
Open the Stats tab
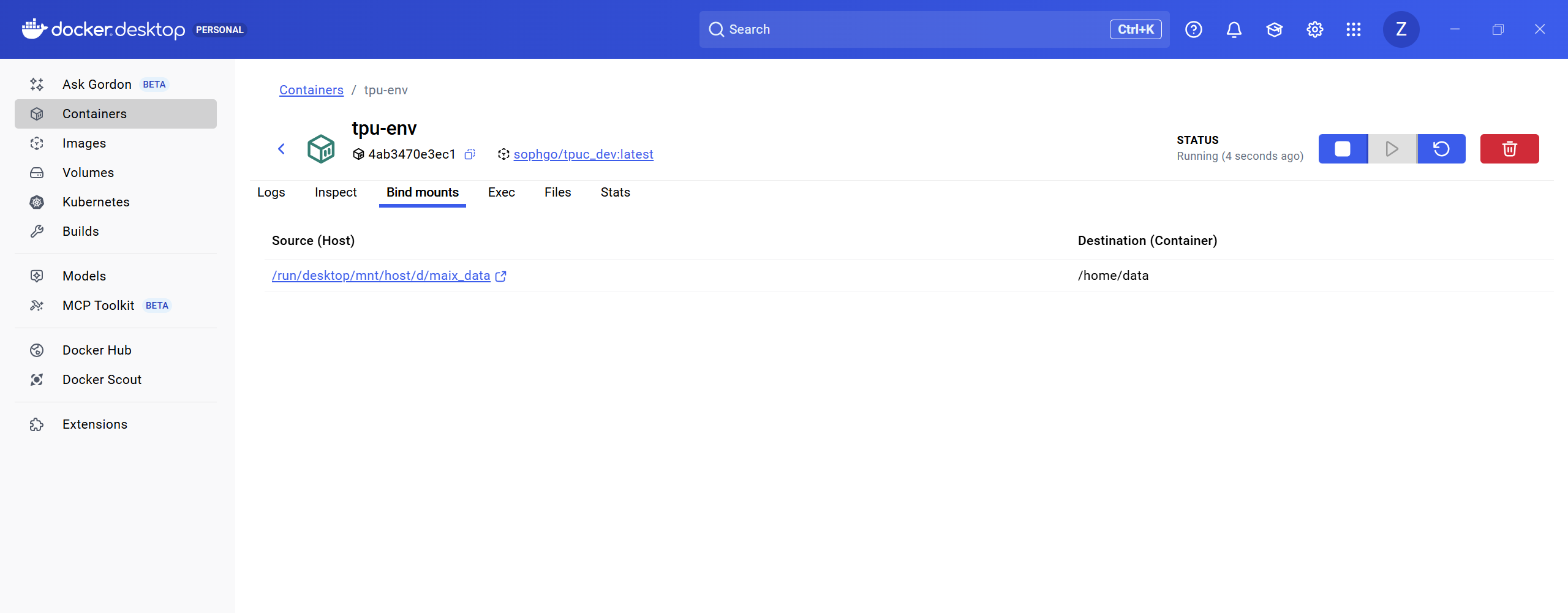615,192
